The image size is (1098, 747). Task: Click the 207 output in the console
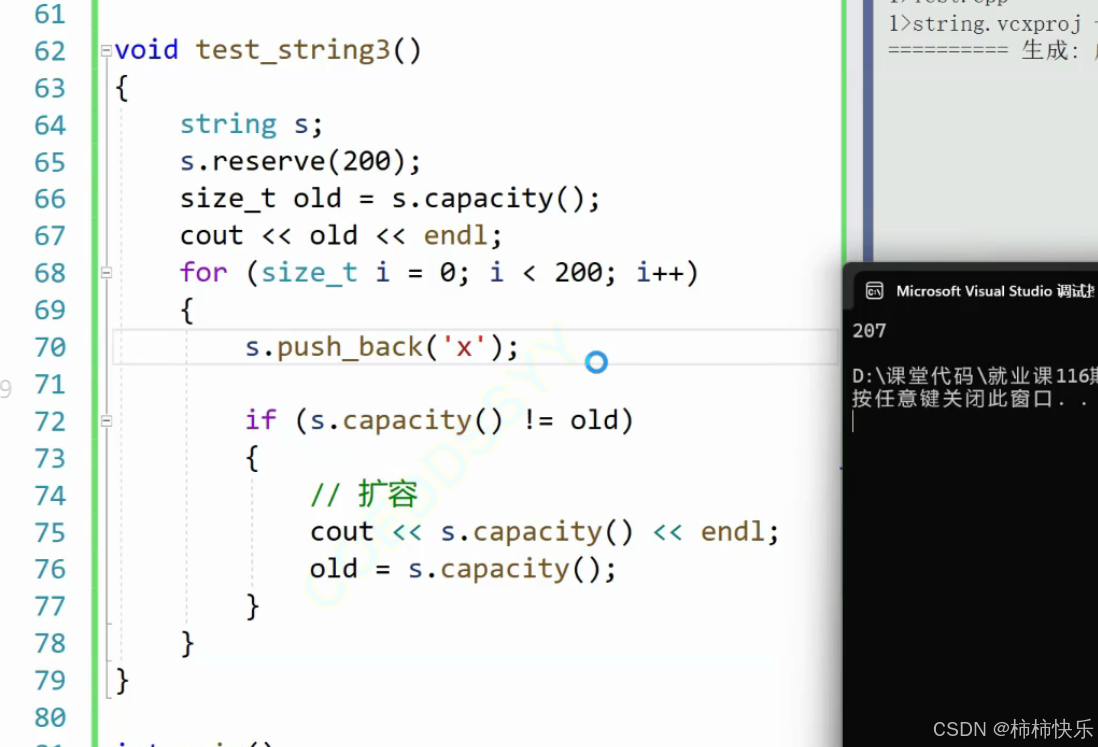(x=869, y=330)
